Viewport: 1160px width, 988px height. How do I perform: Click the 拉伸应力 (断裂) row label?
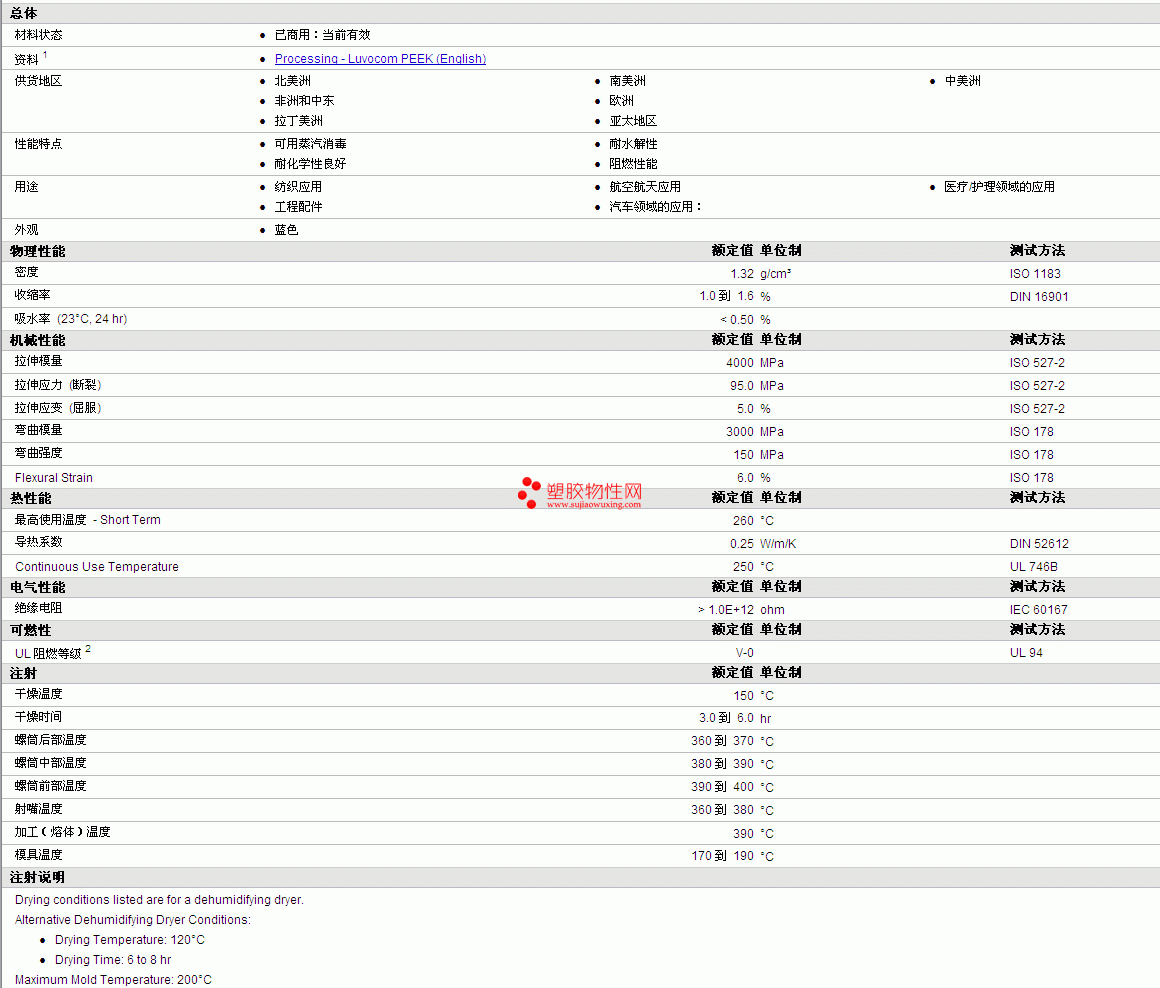pos(58,385)
